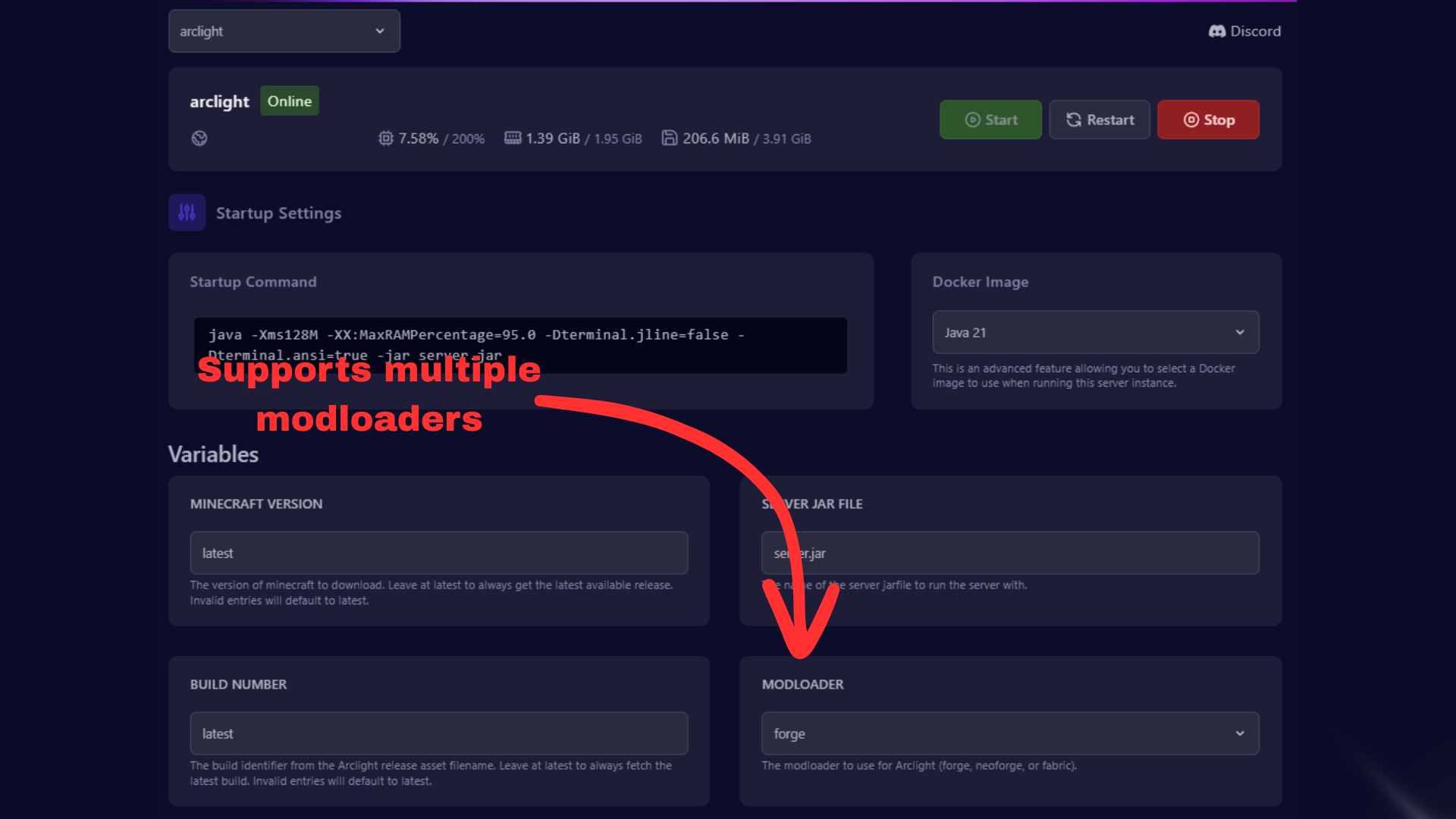Click the stop circle icon in the Stop button
The height and width of the screenshot is (819, 1456).
pyautogui.click(x=1191, y=120)
